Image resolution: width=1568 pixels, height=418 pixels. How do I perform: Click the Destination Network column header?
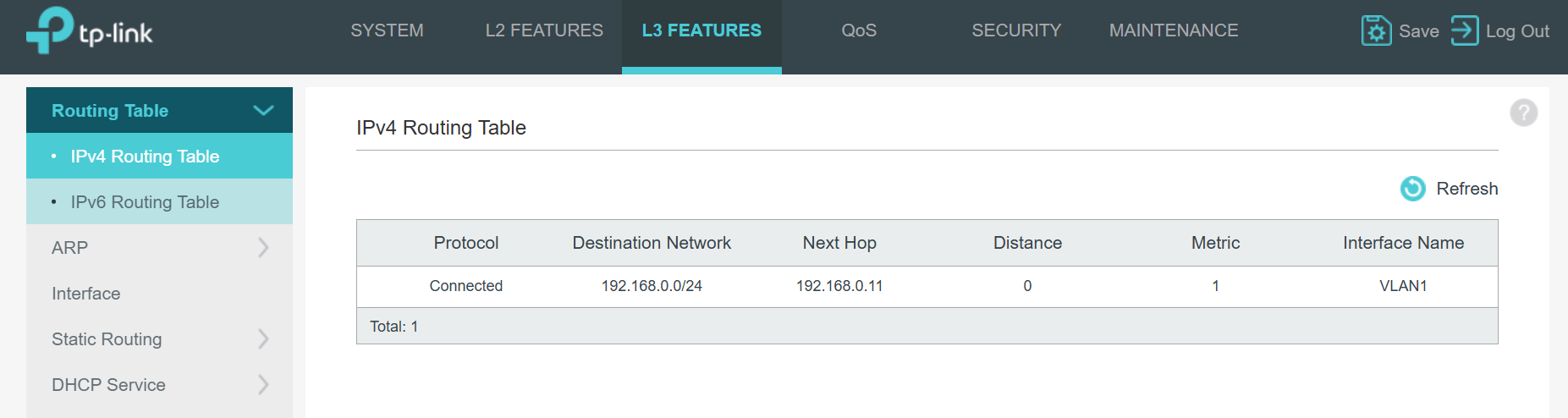pyautogui.click(x=652, y=243)
